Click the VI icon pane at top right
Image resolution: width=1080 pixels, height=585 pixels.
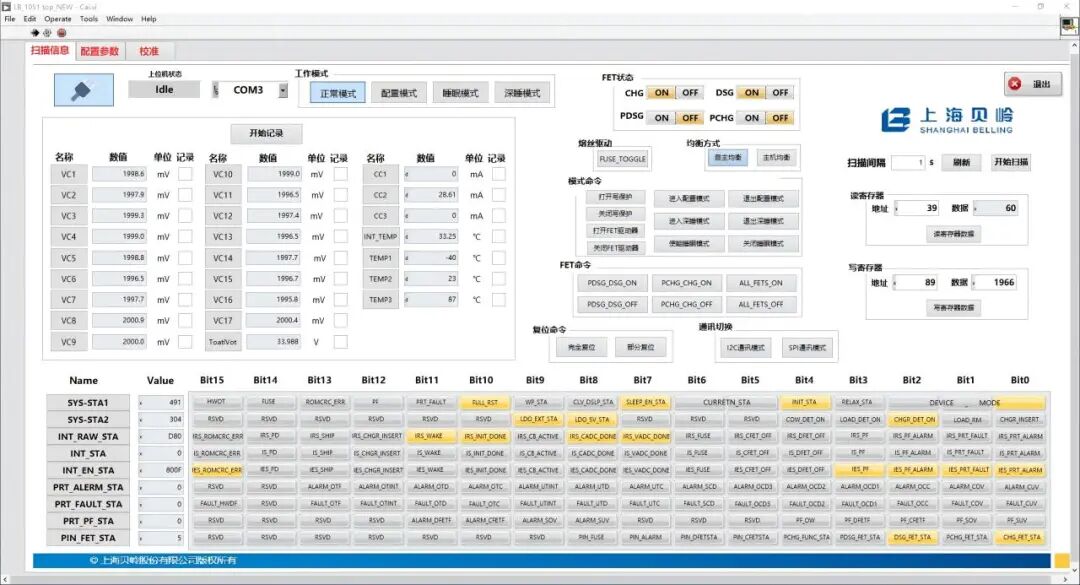(x=1068, y=25)
